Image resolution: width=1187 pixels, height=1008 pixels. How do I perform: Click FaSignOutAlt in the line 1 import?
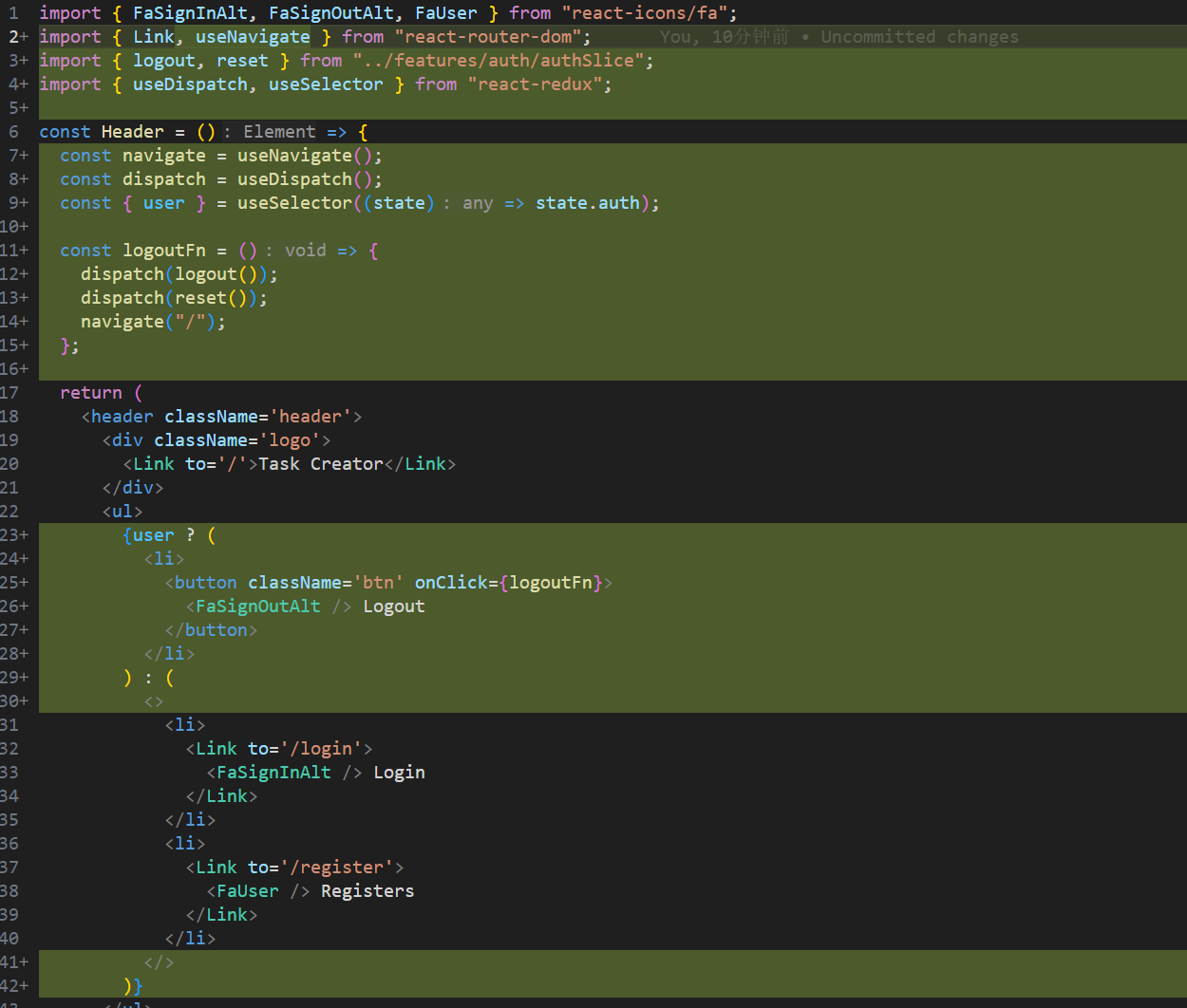coord(331,13)
